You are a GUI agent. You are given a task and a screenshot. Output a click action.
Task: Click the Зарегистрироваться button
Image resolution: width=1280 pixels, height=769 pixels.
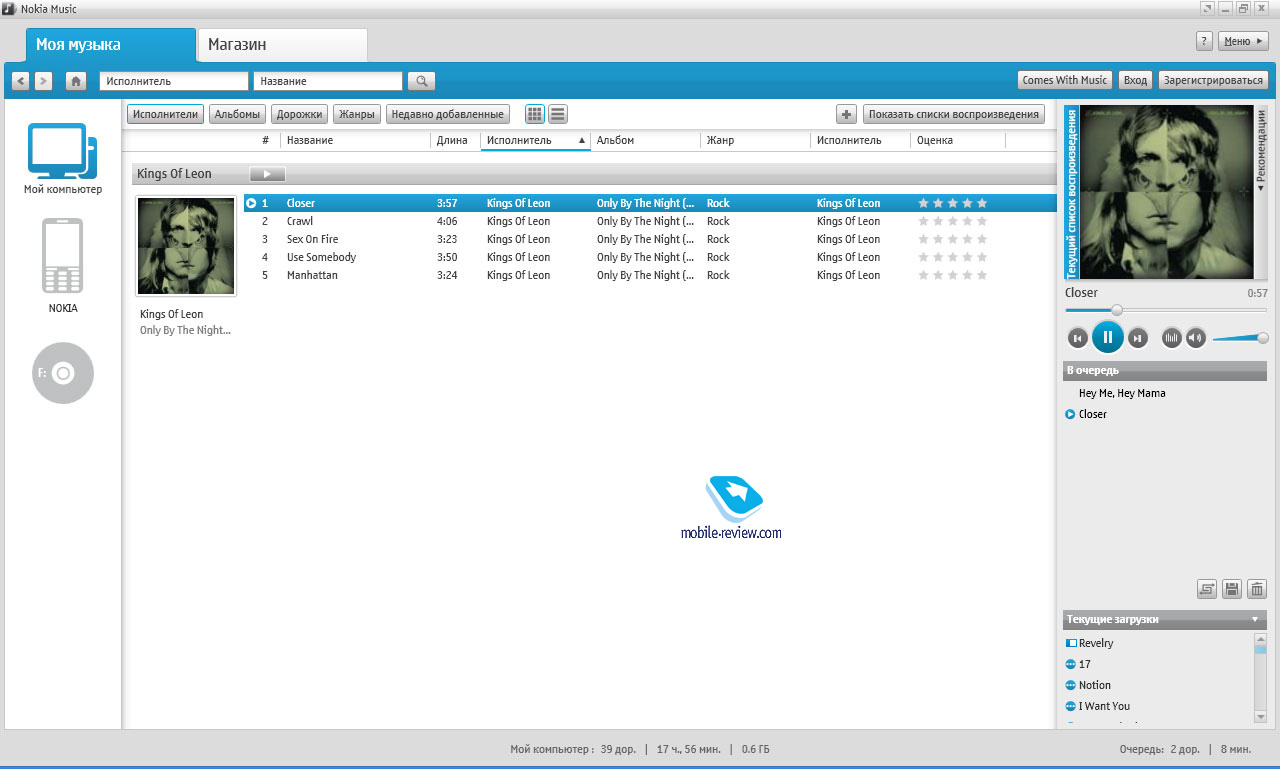point(1214,80)
